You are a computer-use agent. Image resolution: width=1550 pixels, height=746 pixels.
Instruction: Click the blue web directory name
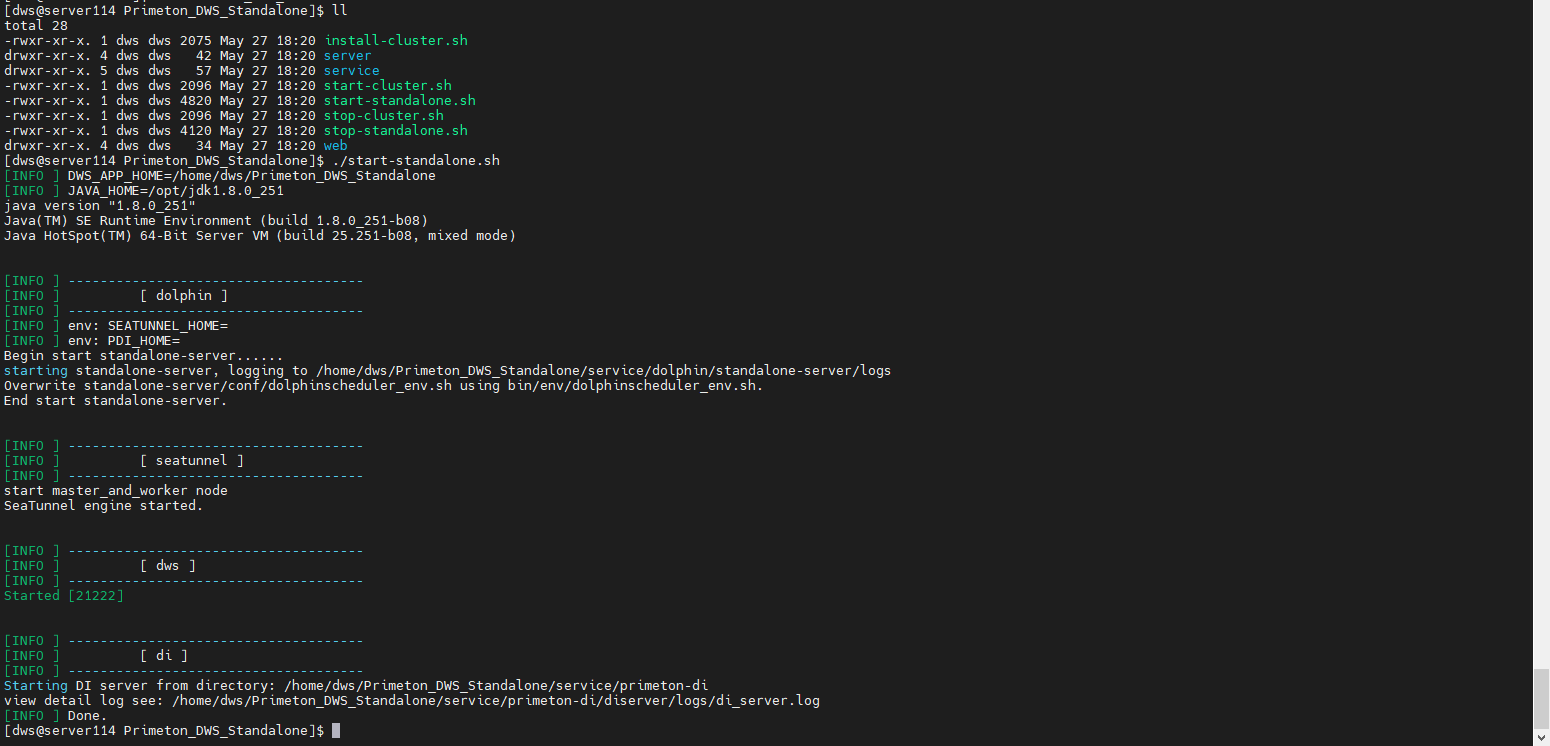pyautogui.click(x=335, y=146)
